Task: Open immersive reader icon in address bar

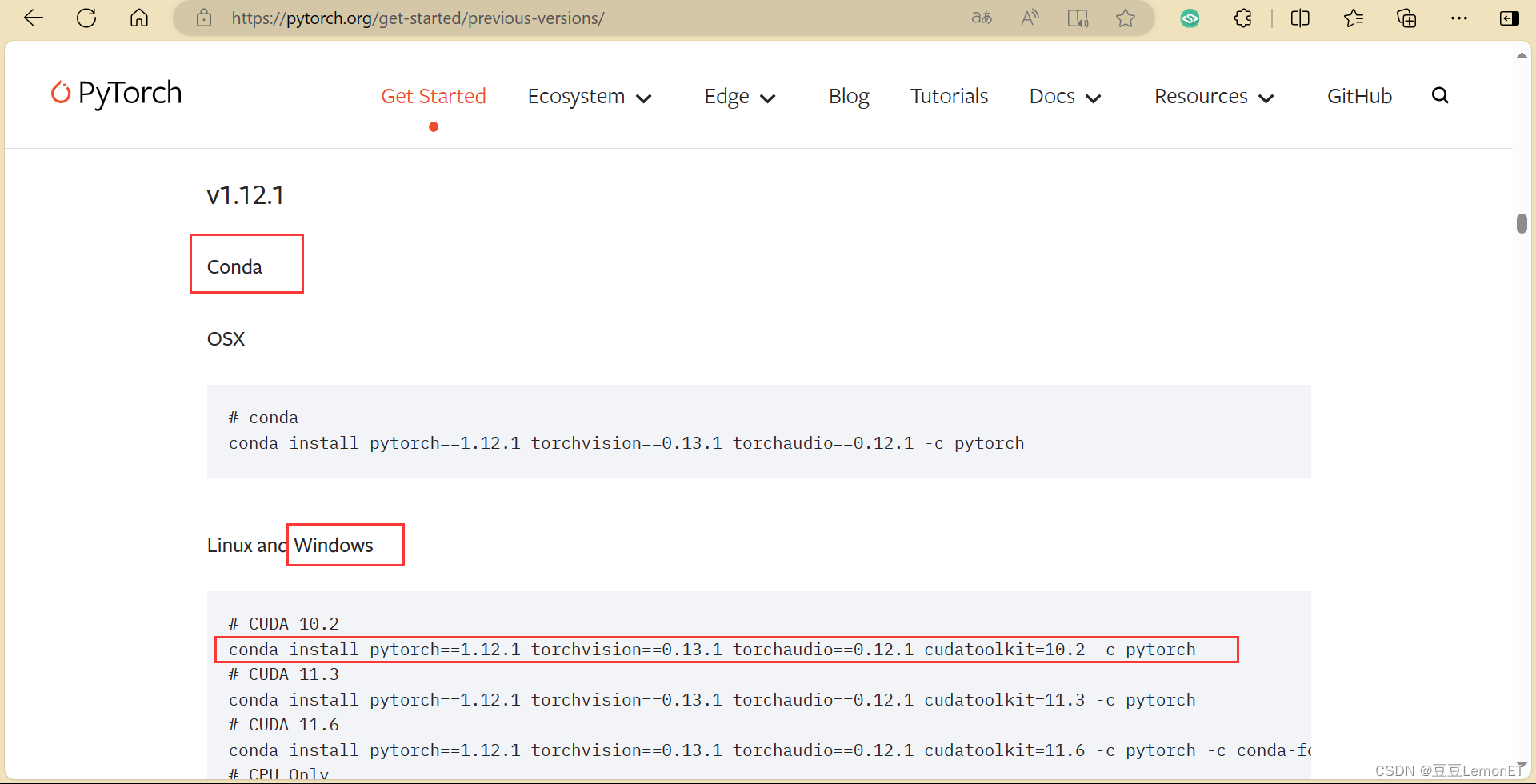Action: tap(1078, 18)
